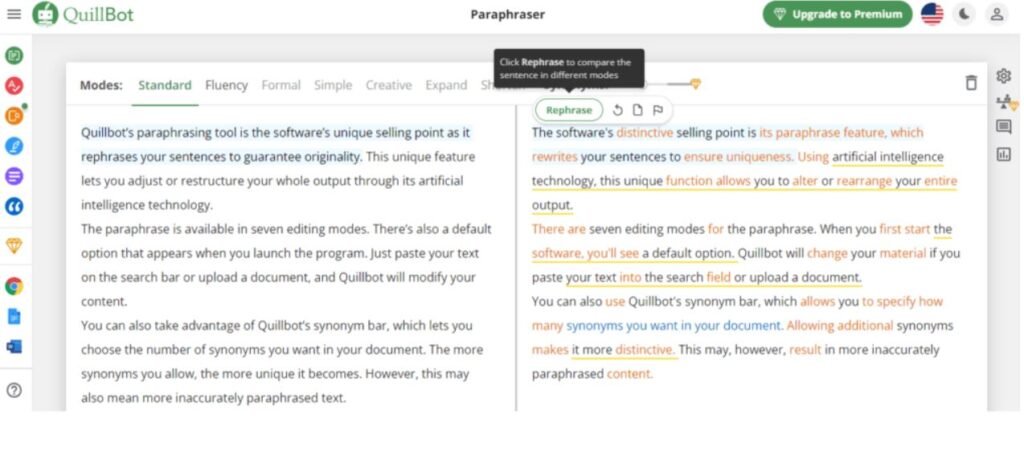Open the Chrome extension icon
Viewport: 1024px width, 451px height.
point(14,286)
